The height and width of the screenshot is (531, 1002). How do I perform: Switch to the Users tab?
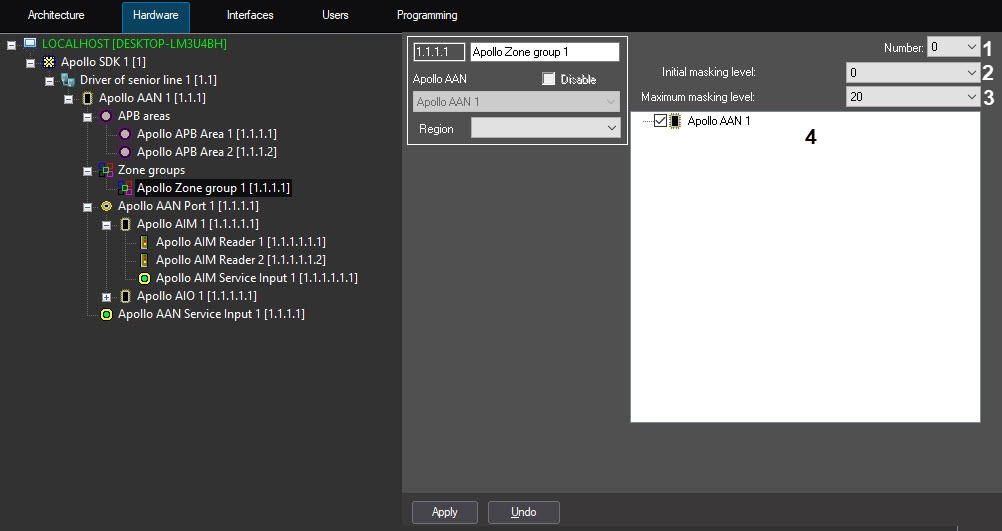coord(335,15)
